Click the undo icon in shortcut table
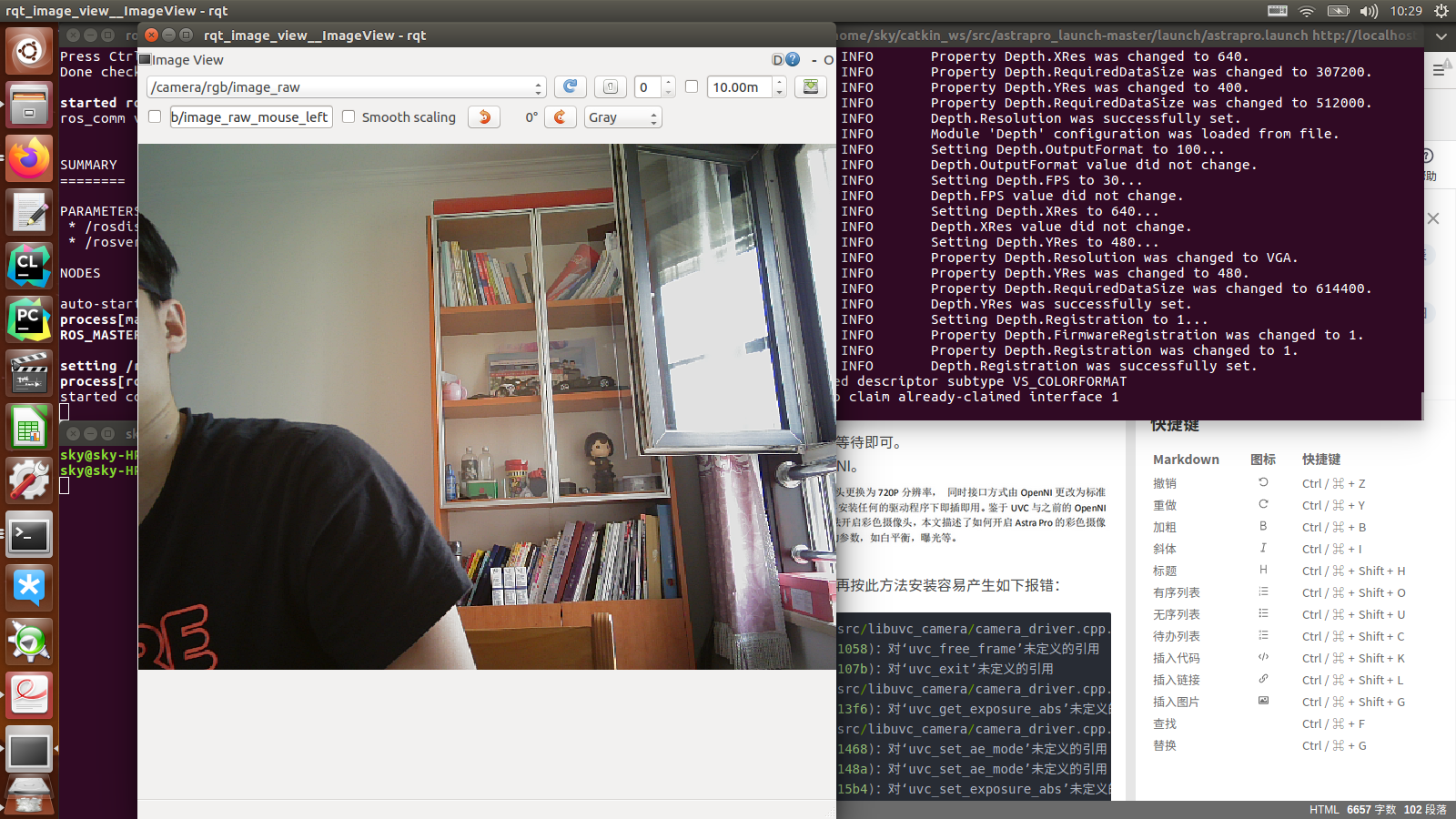Image resolution: width=1456 pixels, height=819 pixels. [1263, 482]
